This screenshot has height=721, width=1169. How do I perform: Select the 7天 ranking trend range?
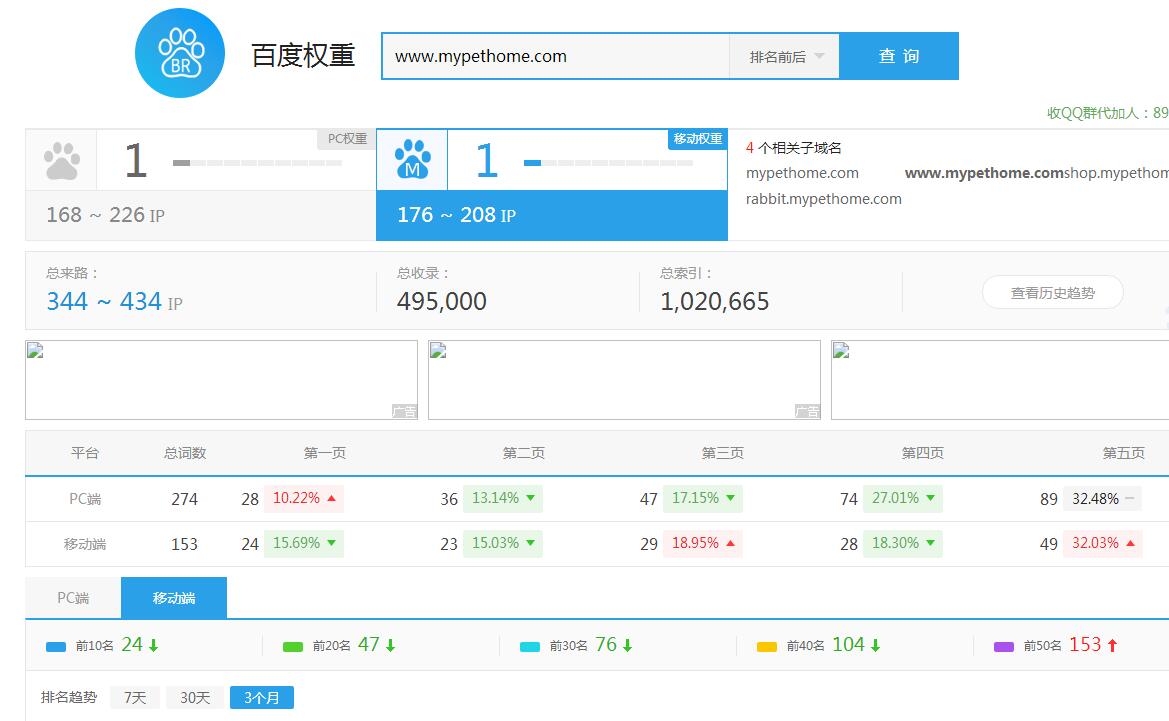coord(135,697)
